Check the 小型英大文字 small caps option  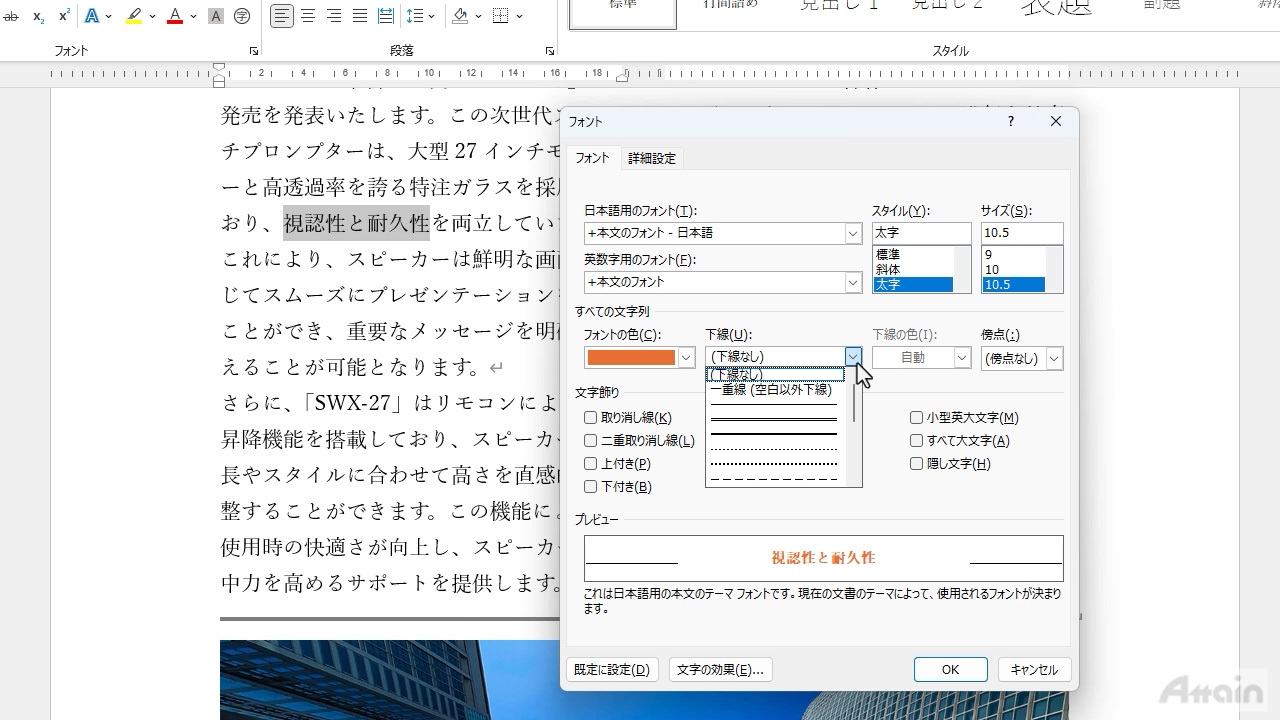(916, 418)
